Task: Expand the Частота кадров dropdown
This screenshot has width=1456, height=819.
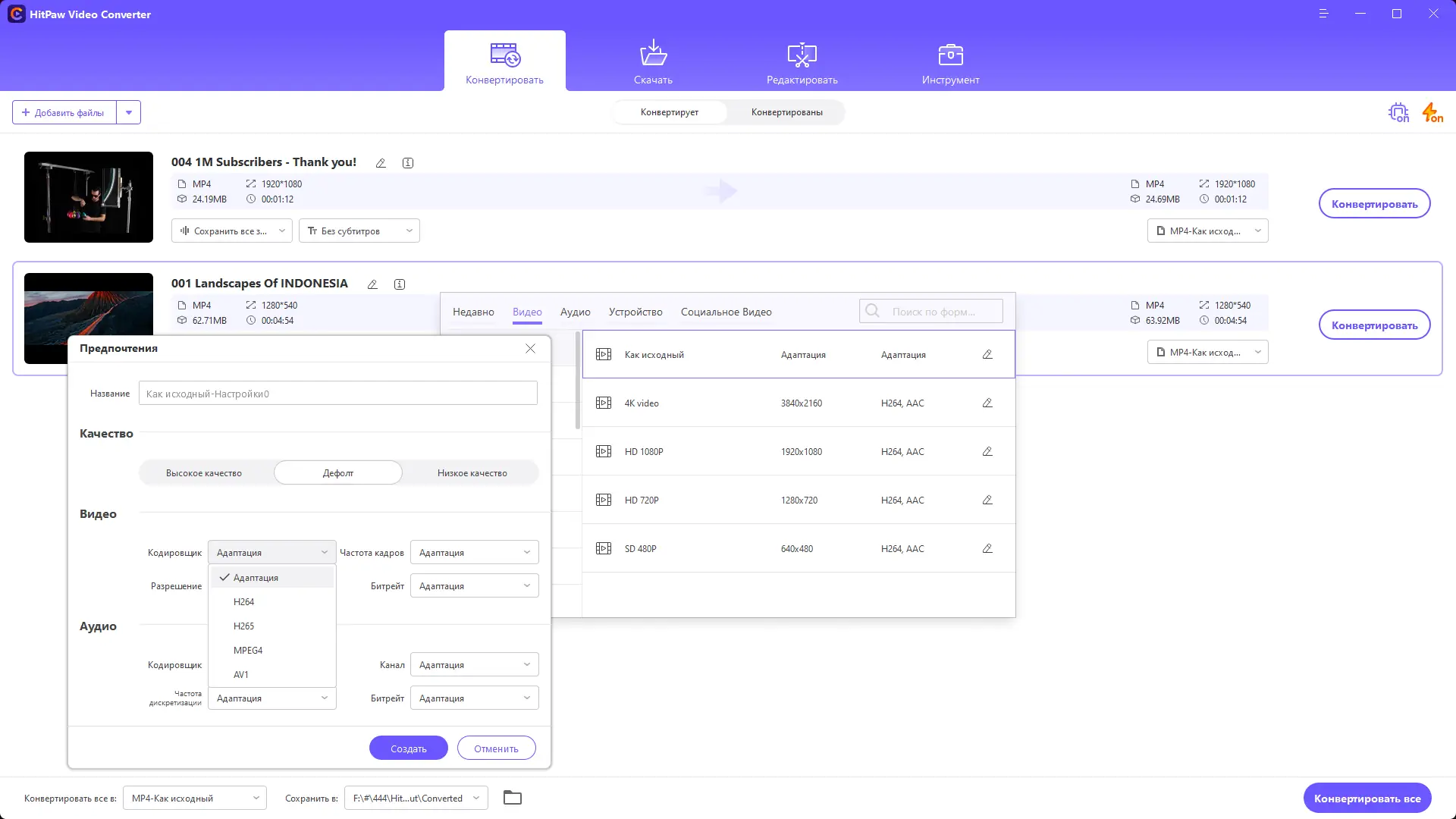Action: 474,552
